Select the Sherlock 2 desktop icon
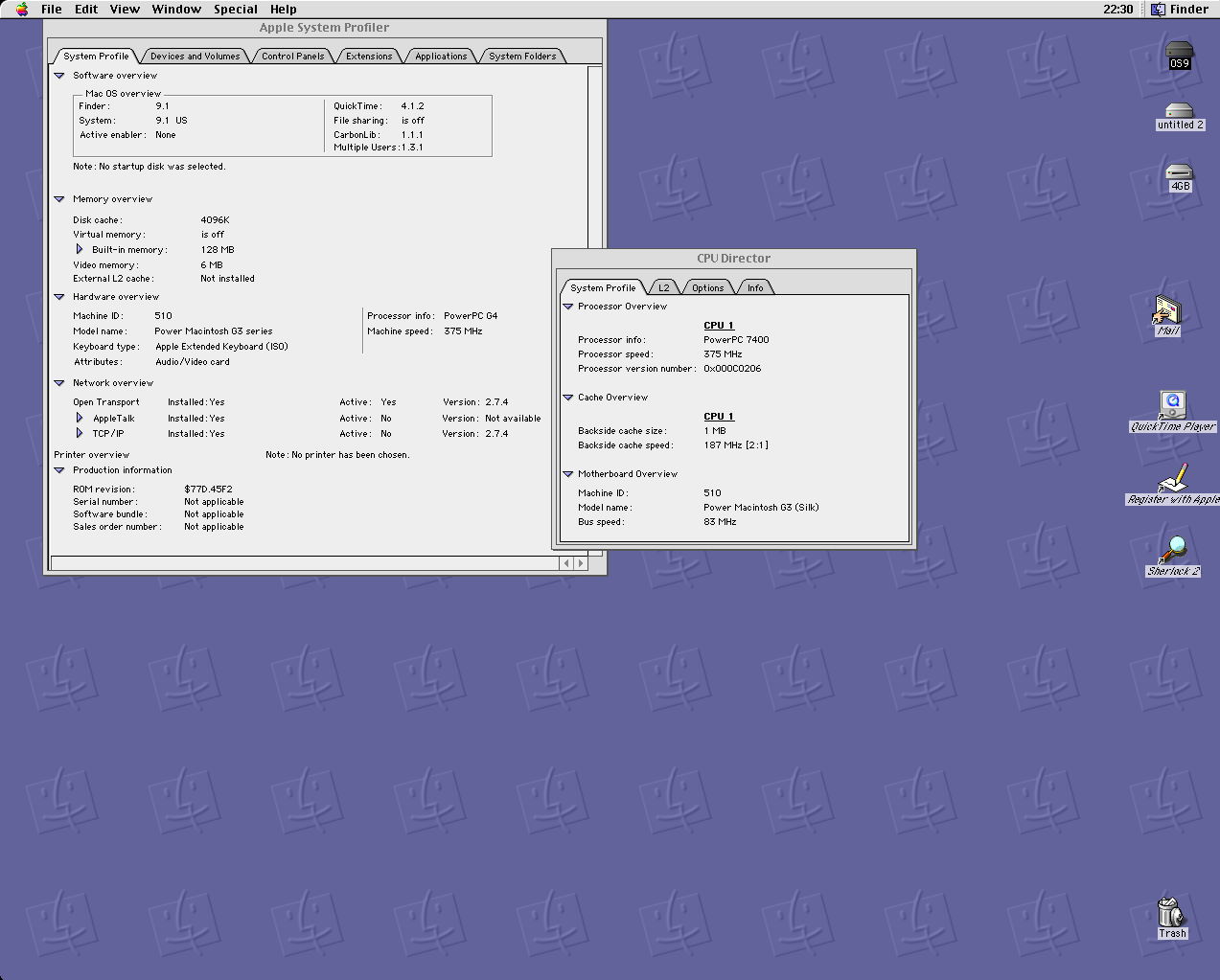The image size is (1220, 980). [1173, 557]
